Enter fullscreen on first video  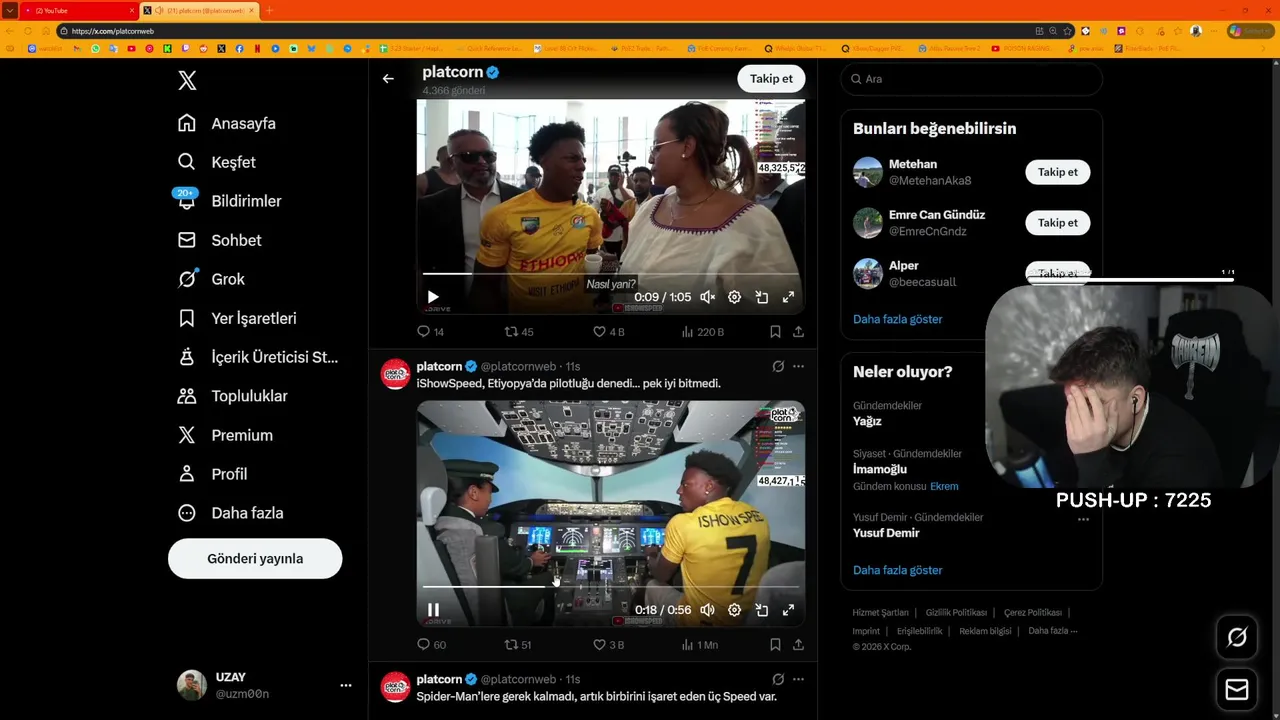pyautogui.click(x=788, y=297)
